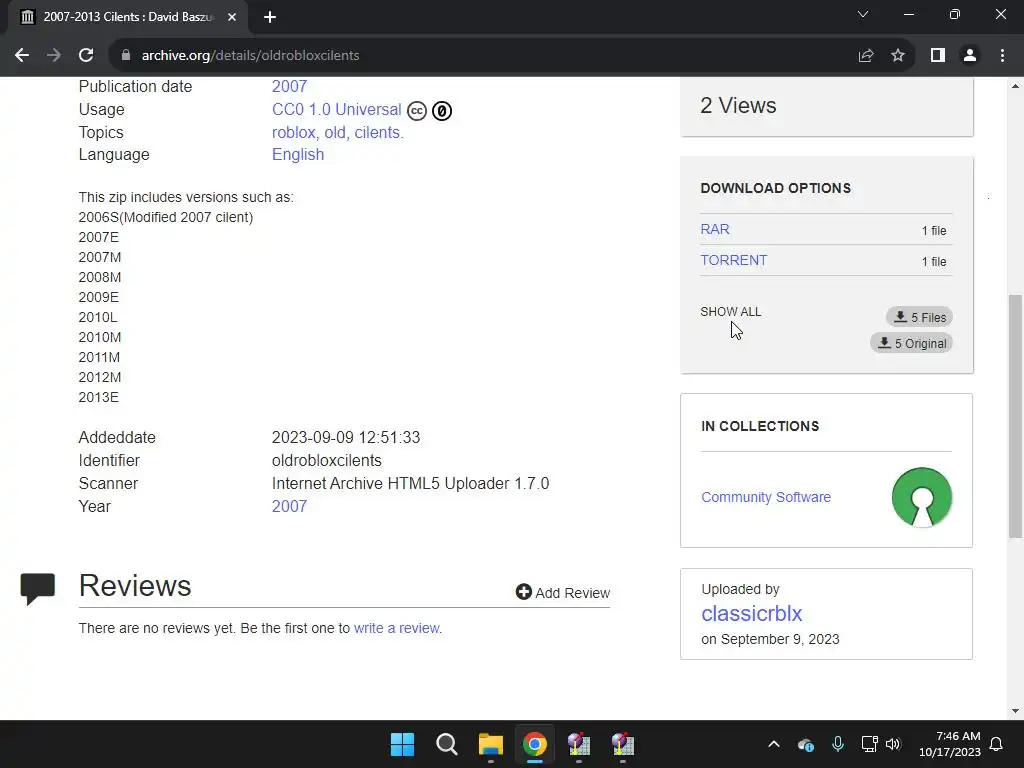
Task: Click the microphone tray icon
Action: point(838,744)
